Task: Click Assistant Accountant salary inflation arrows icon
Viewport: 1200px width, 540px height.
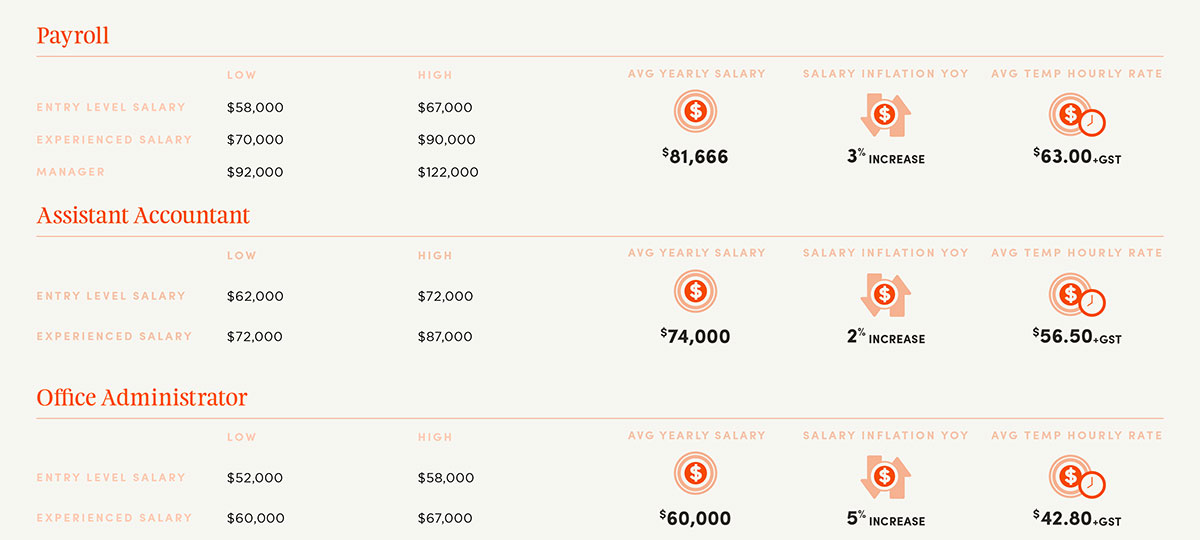Action: click(x=884, y=295)
